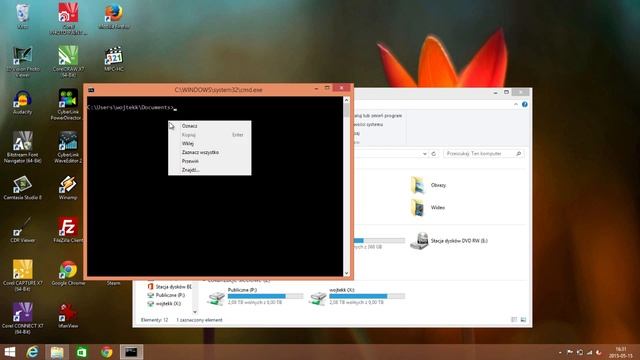Switch to cmd window on taskbar
The height and width of the screenshot is (360, 640).
click(131, 352)
